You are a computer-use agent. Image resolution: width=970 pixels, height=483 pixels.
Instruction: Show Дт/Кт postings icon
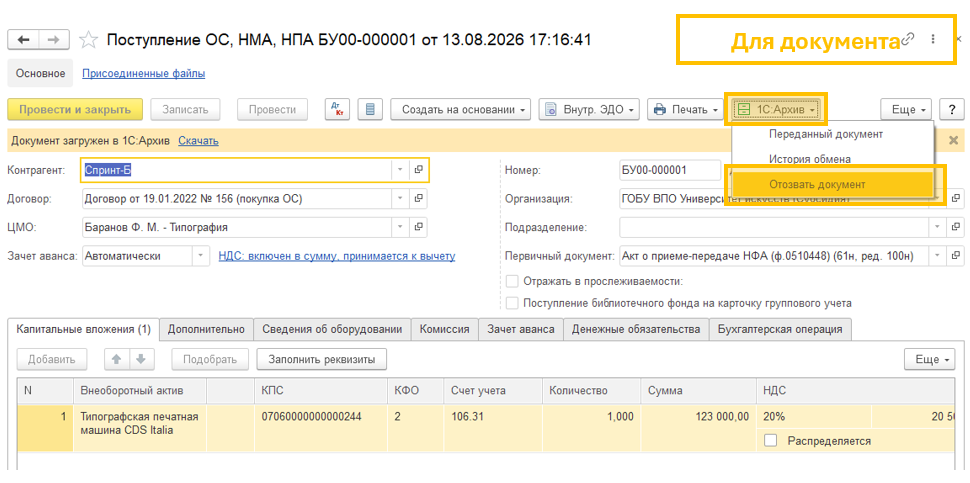pos(337,109)
